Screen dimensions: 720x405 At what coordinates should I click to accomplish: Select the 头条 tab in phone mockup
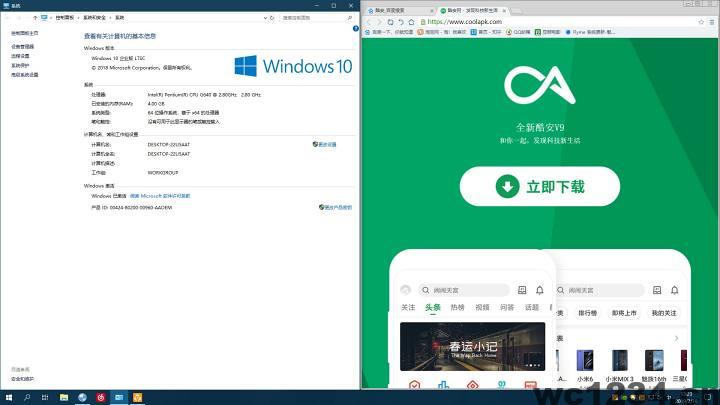point(433,308)
